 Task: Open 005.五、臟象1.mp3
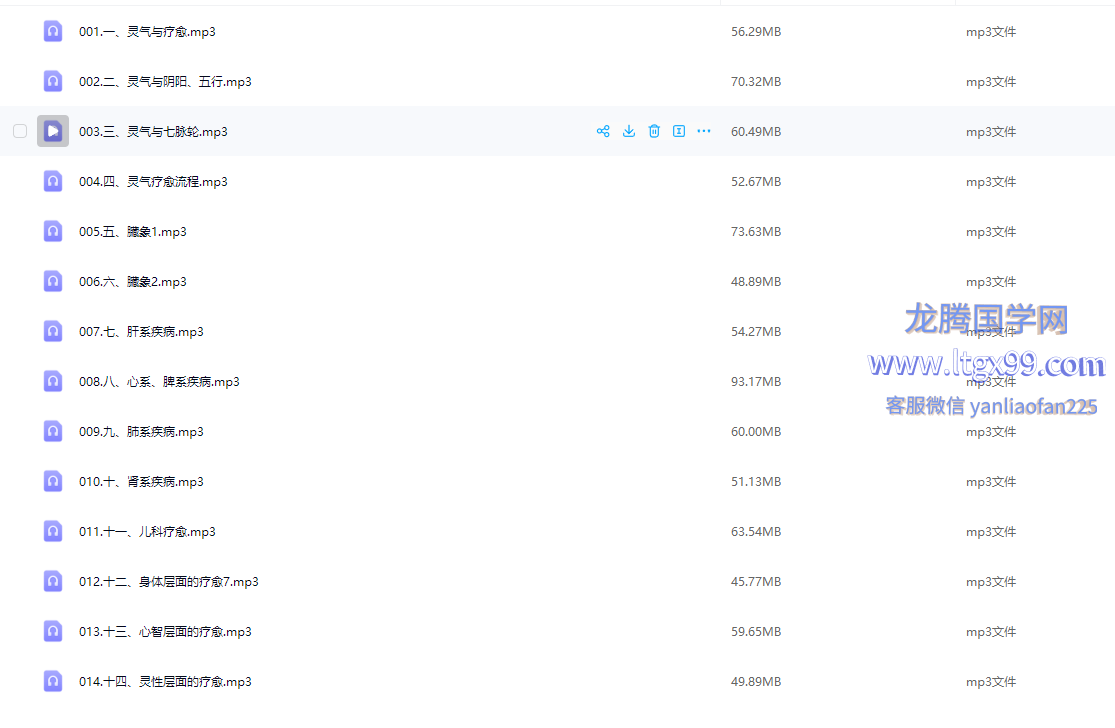(x=133, y=232)
